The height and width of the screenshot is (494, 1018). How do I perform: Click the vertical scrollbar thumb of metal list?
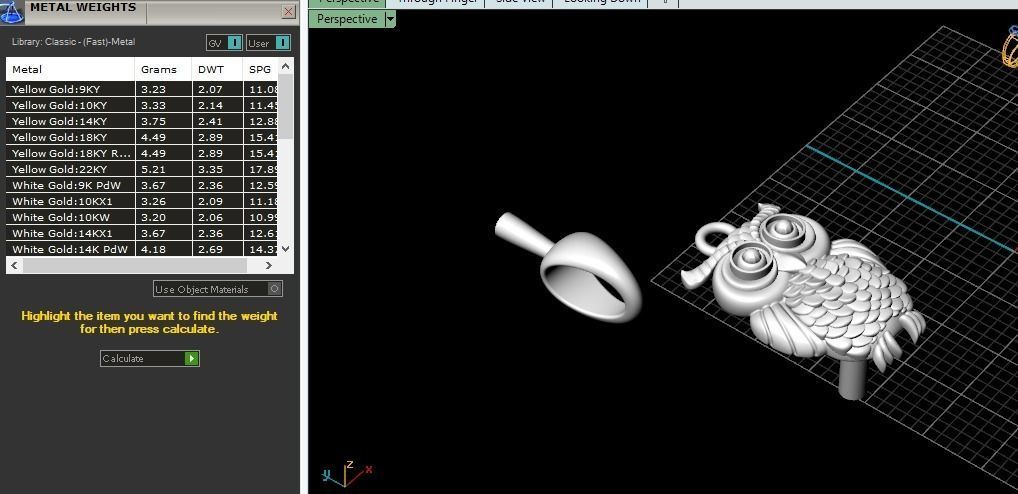[x=286, y=106]
